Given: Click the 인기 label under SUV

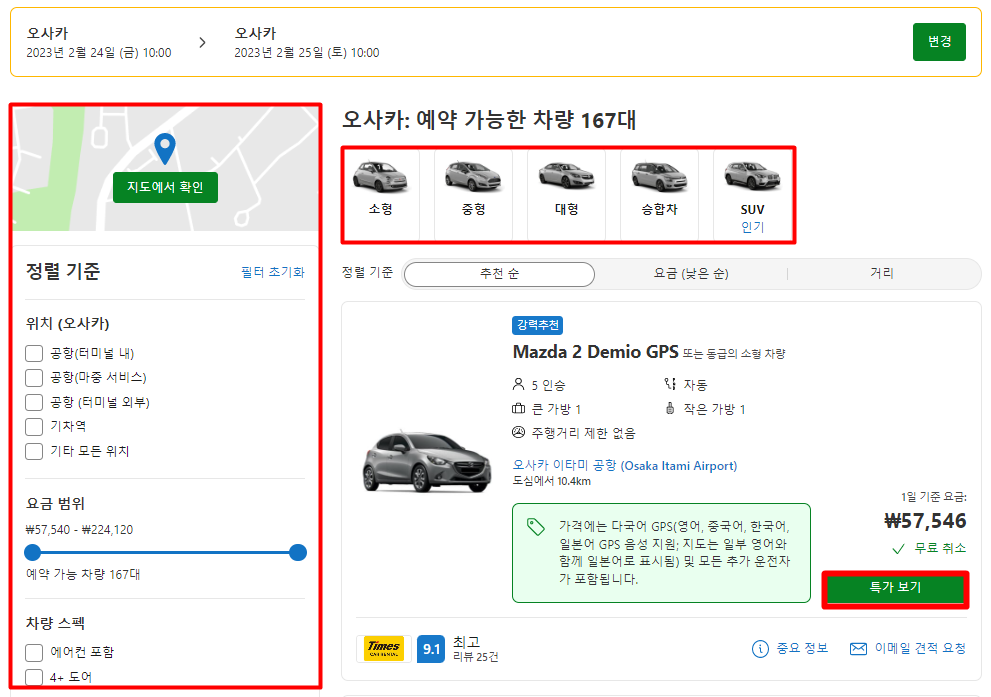Looking at the screenshot, I should point(752,227).
